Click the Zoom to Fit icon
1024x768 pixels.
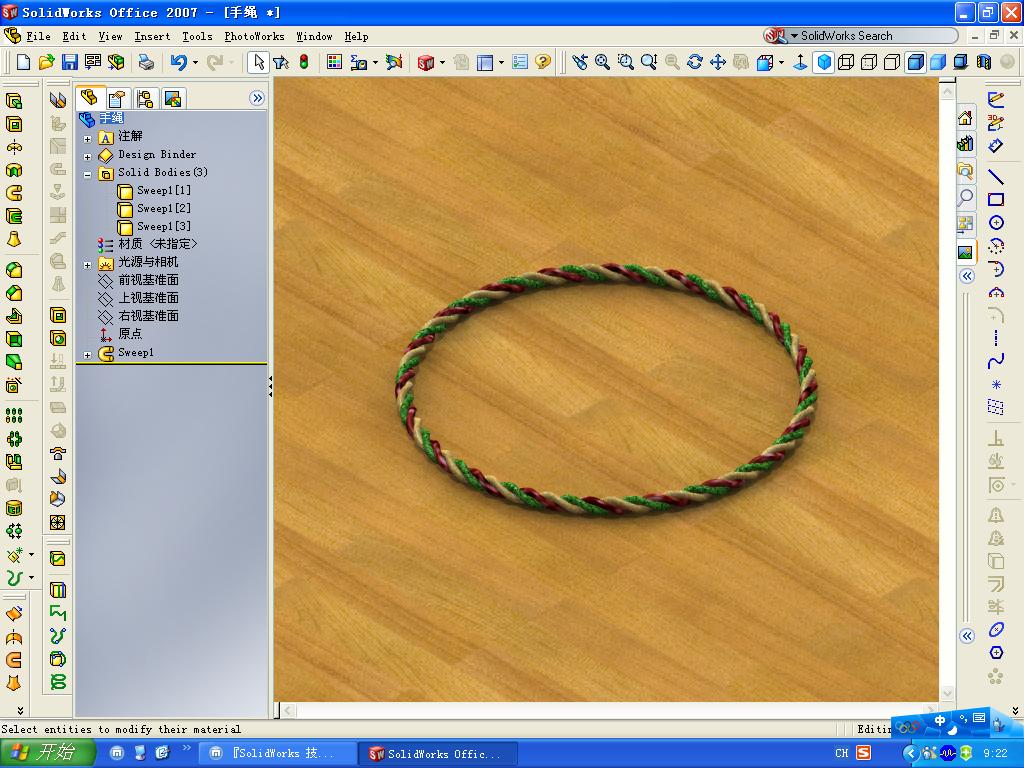click(x=602, y=62)
